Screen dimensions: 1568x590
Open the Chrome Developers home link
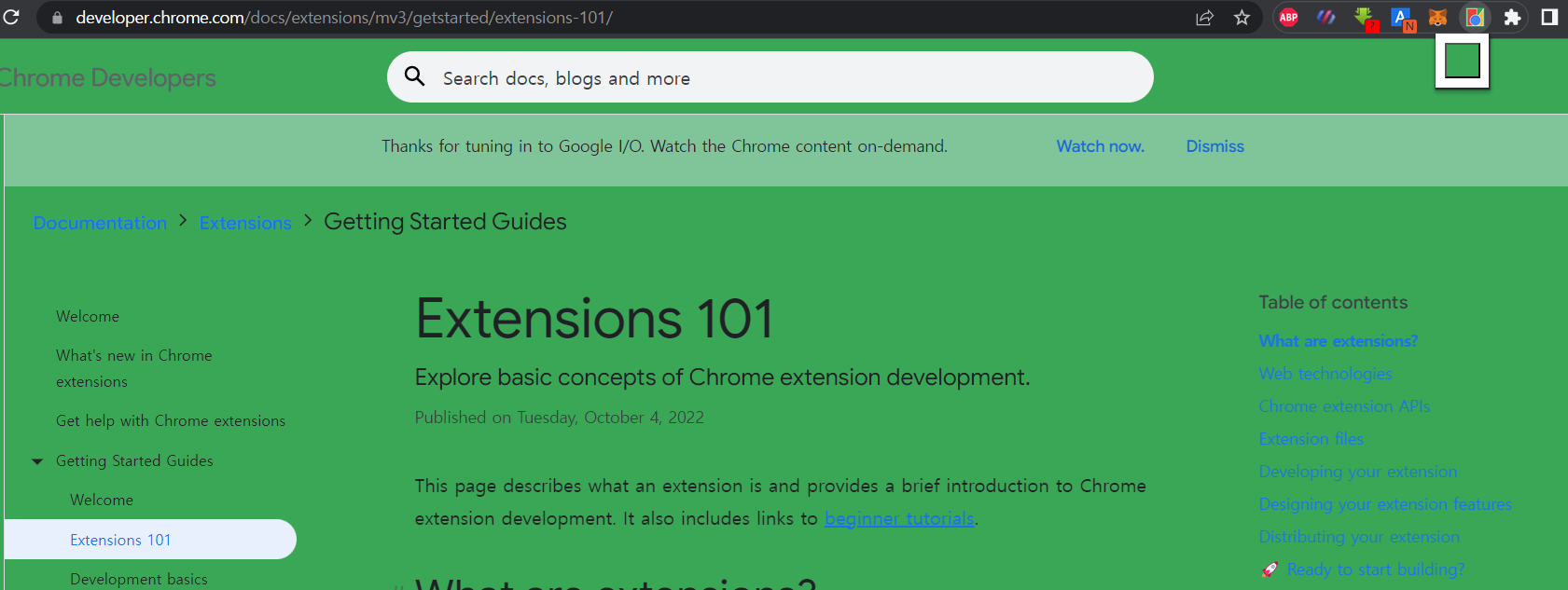(106, 78)
